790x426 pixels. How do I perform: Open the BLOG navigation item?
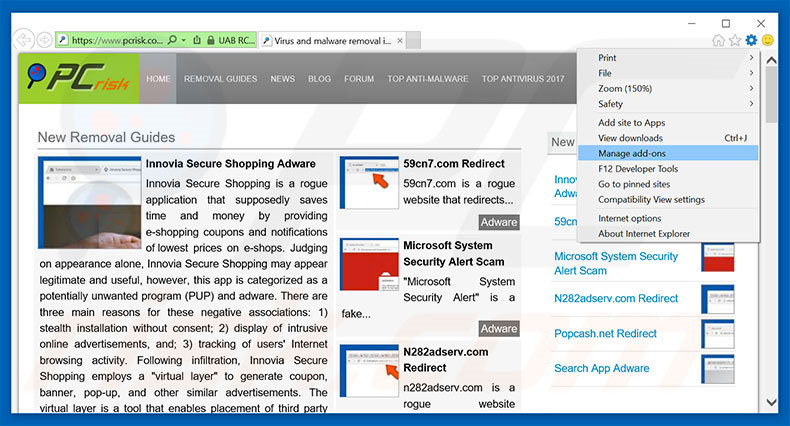[319, 79]
